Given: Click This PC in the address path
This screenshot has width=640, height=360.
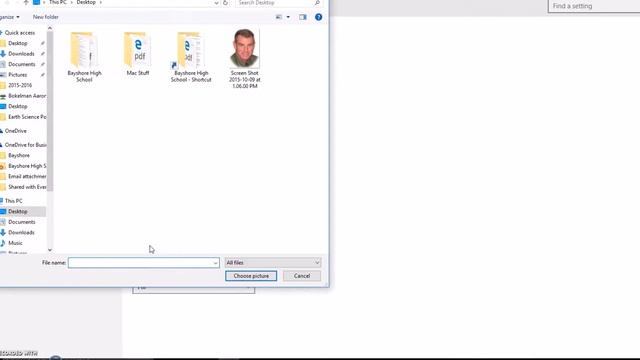Looking at the screenshot, I should [58, 2].
